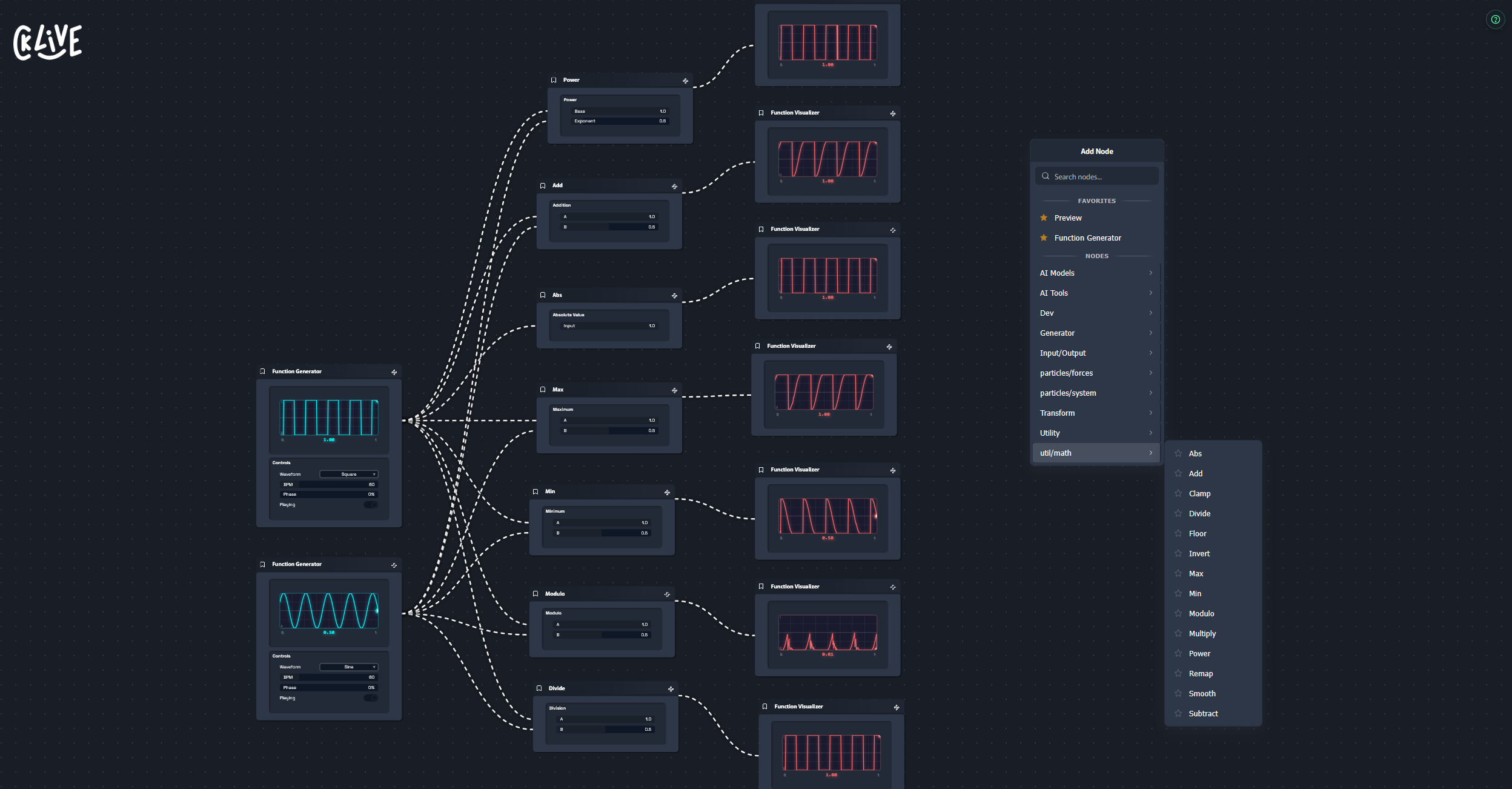Open the help icon in the top right corner
Viewport: 1512px width, 789px height.
1496,19
